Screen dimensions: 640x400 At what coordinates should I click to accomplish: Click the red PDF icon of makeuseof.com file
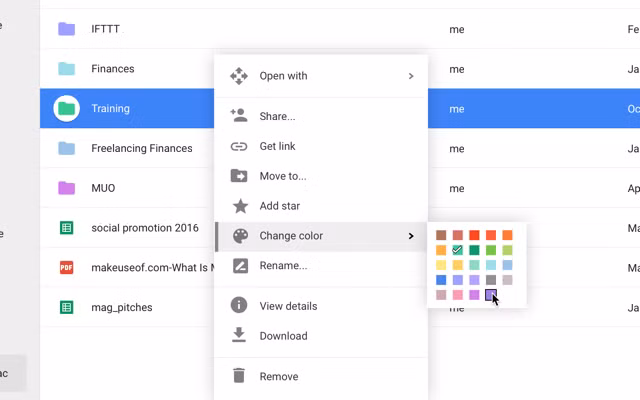pos(66,268)
